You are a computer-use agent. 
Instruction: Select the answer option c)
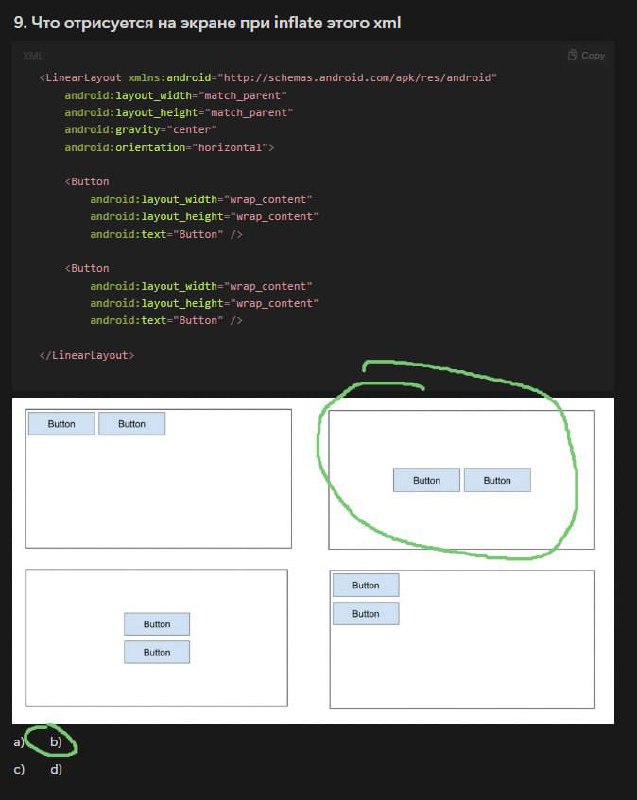(19, 769)
